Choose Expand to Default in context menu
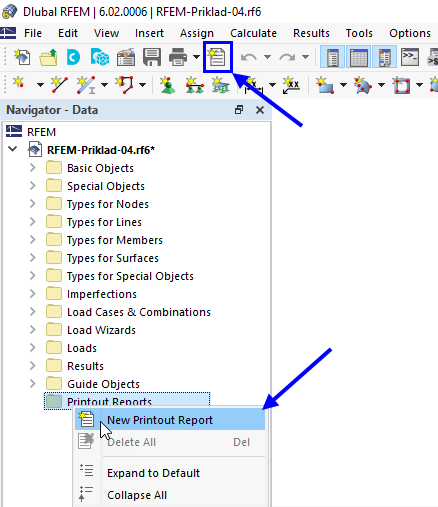Screen dimensions: 438x507 point(170,473)
